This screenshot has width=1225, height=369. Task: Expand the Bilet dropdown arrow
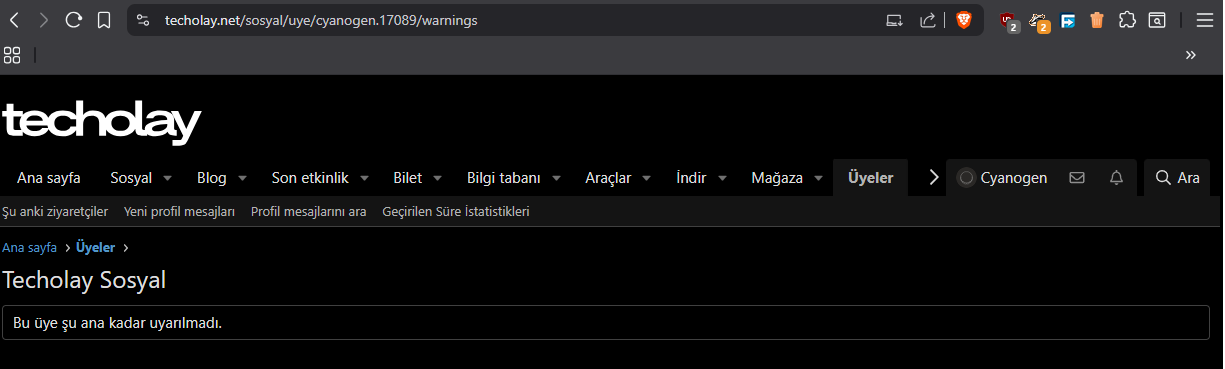[437, 178]
